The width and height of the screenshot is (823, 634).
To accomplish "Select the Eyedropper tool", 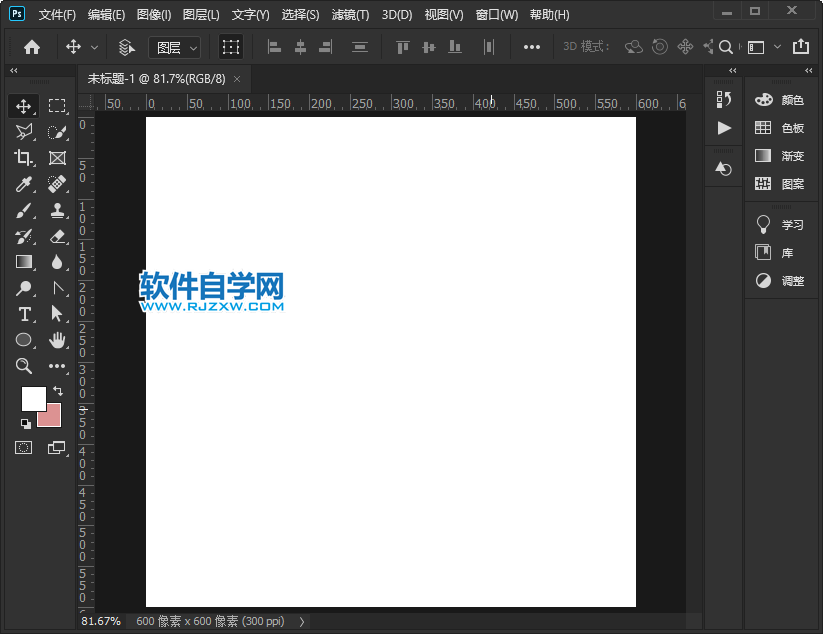I will 24,183.
